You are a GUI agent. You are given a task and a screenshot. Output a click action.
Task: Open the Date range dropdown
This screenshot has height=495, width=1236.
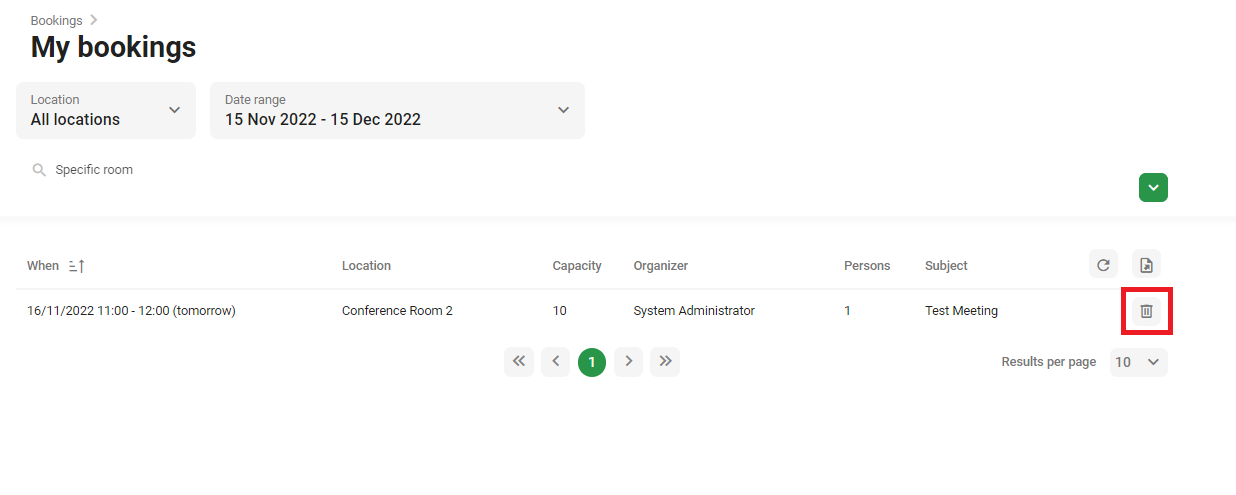pyautogui.click(x=397, y=110)
